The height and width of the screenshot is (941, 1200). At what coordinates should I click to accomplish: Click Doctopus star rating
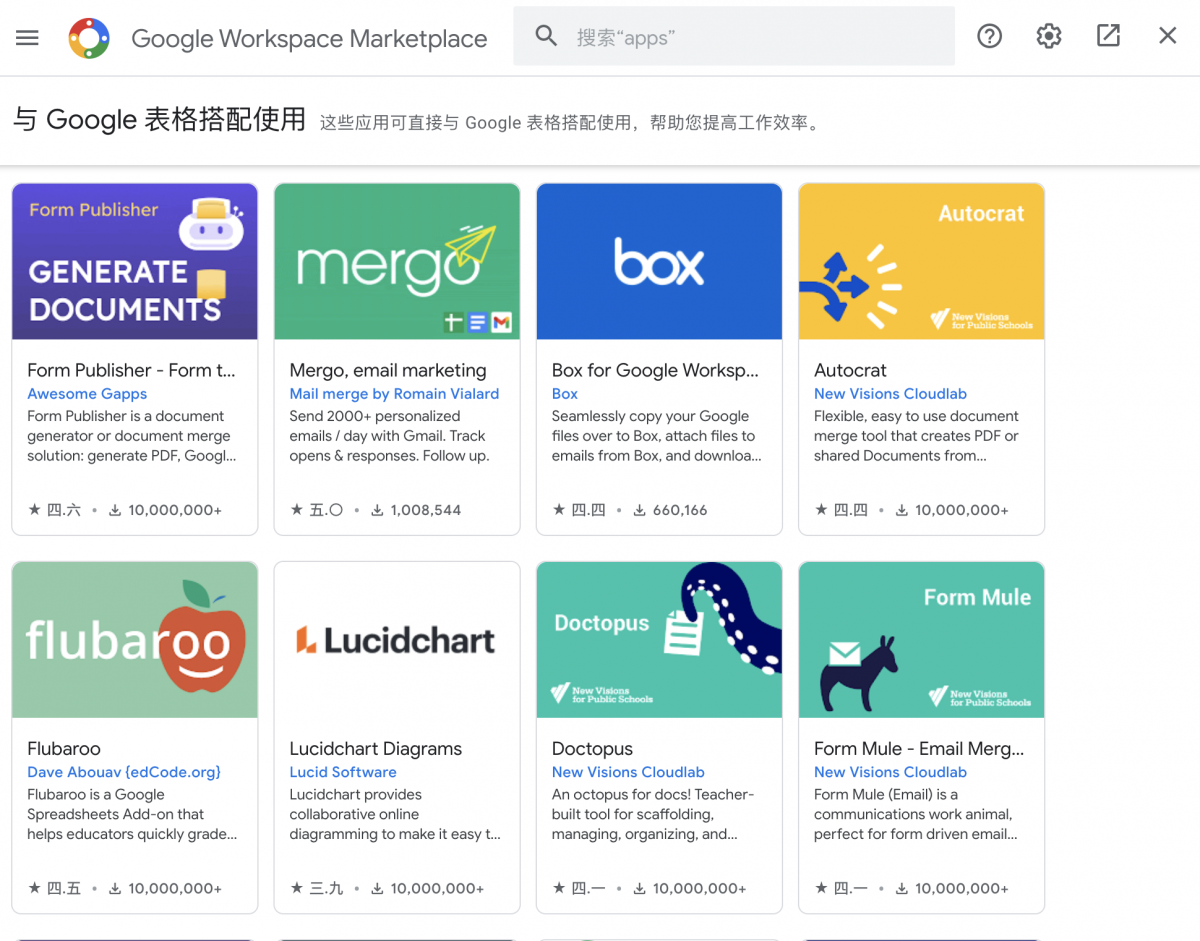coord(579,888)
